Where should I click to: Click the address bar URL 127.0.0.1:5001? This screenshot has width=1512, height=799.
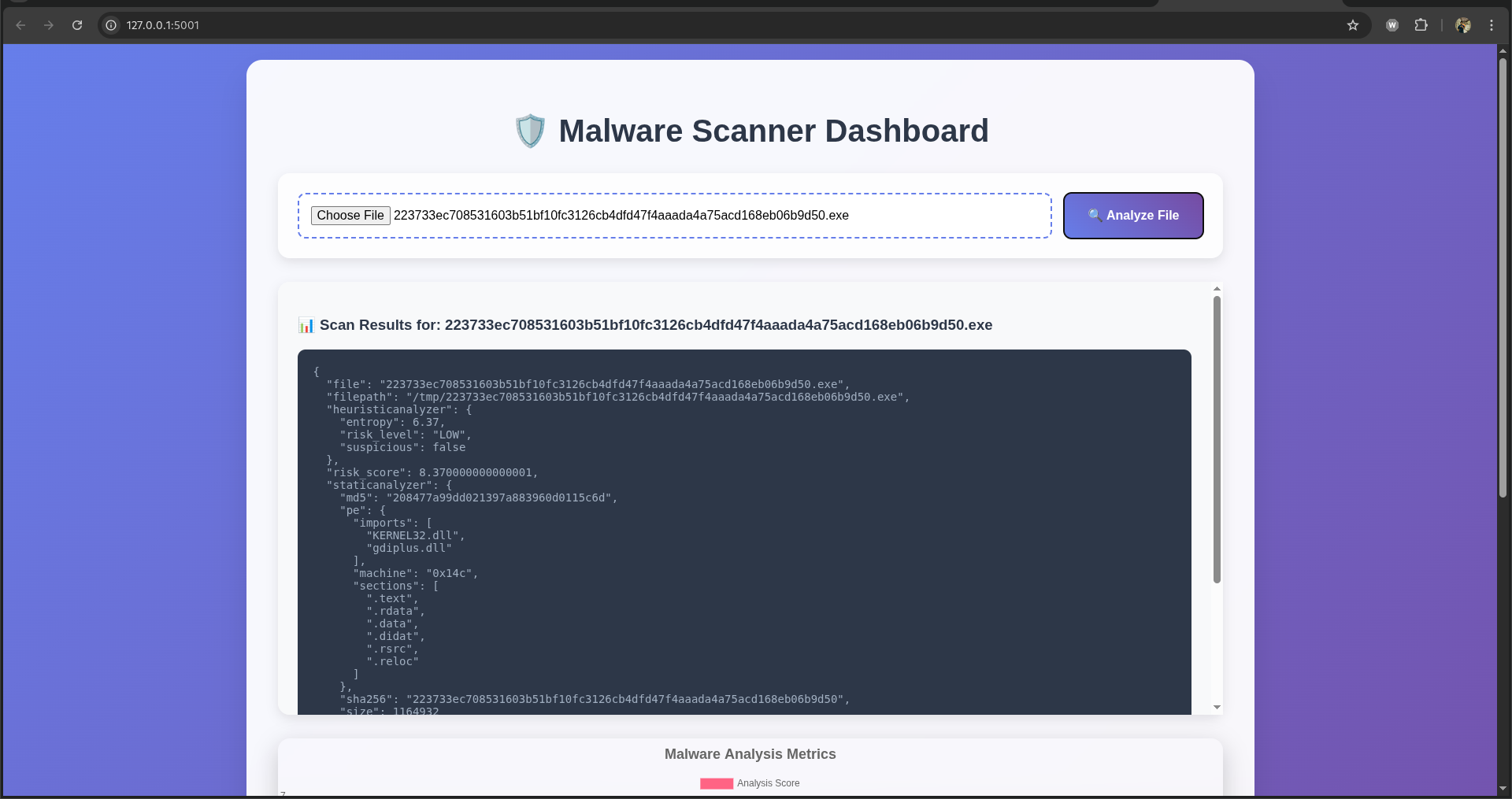click(x=163, y=25)
